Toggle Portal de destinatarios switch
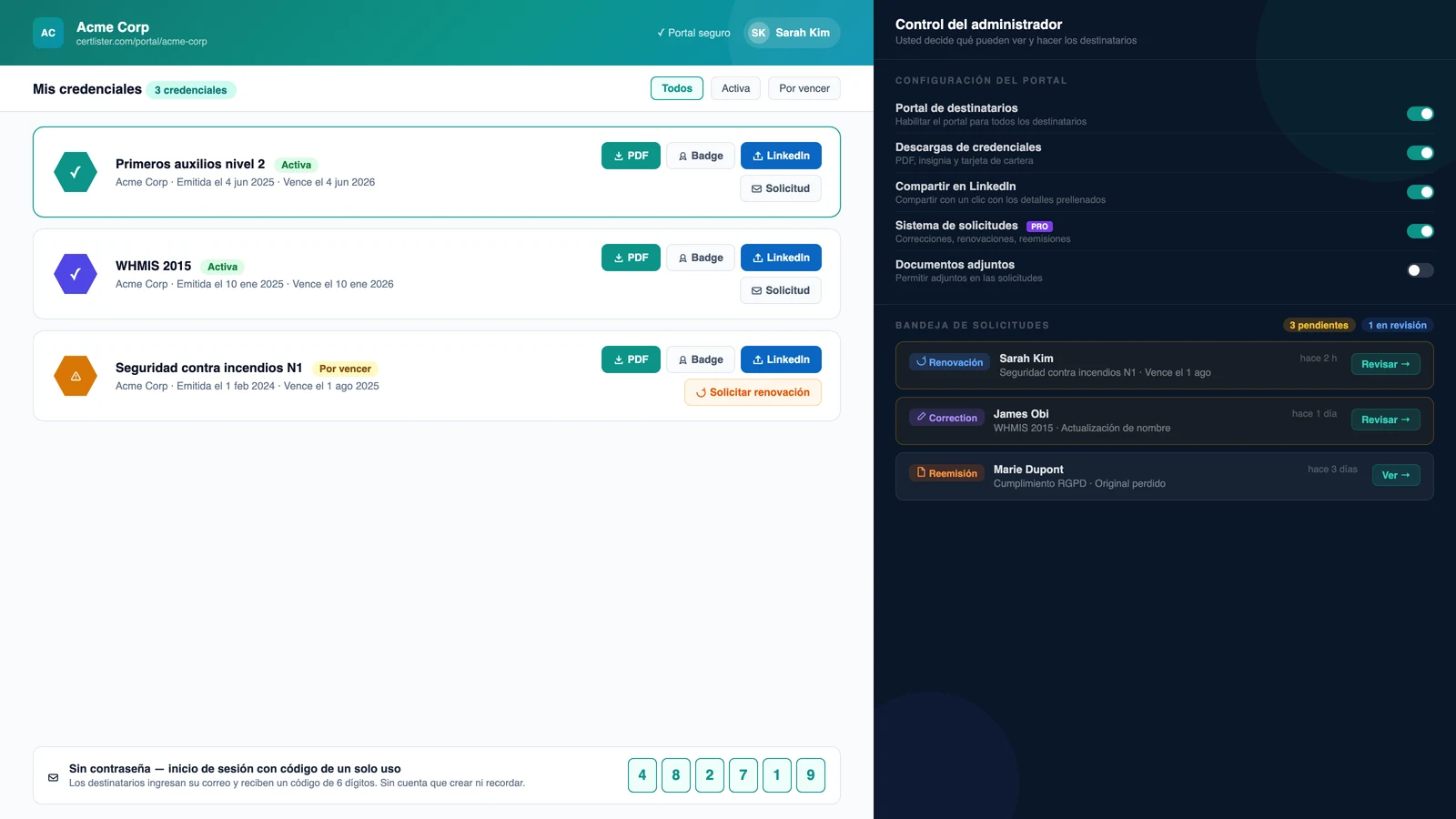The height and width of the screenshot is (819, 1456). 1421,114
